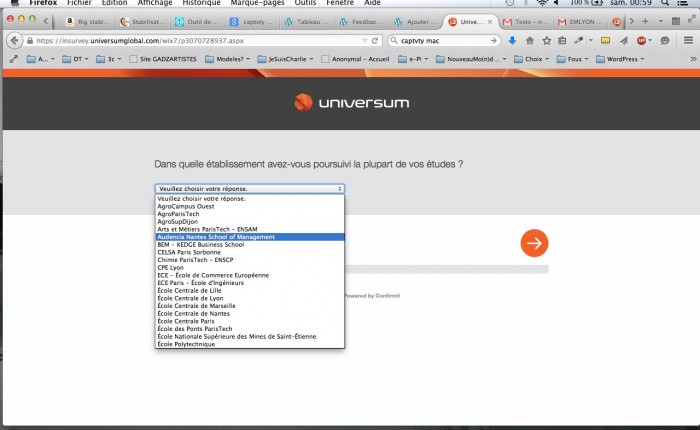Switch to the Tableau WordPress tab

click(307, 21)
